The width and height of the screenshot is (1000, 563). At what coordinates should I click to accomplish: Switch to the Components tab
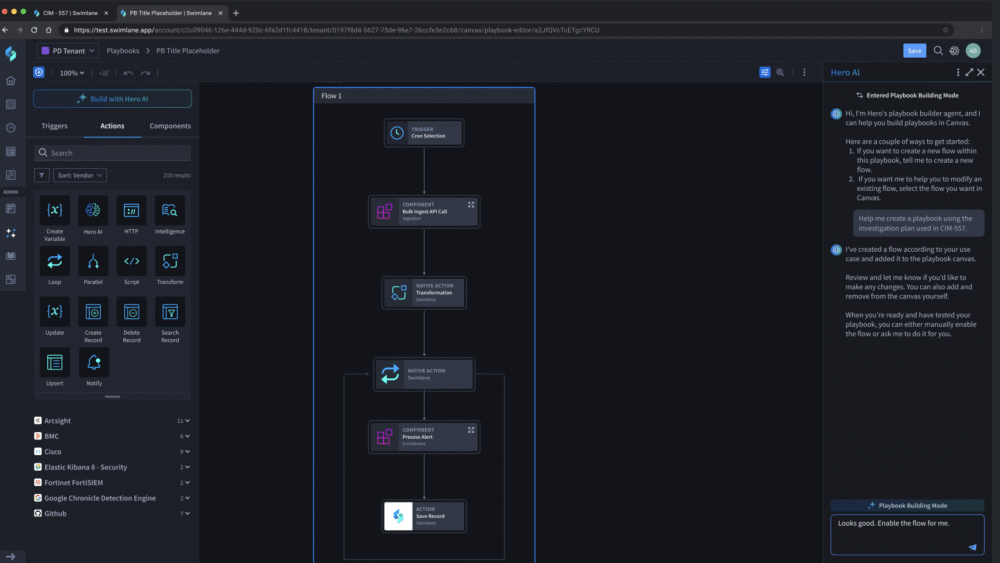170,126
